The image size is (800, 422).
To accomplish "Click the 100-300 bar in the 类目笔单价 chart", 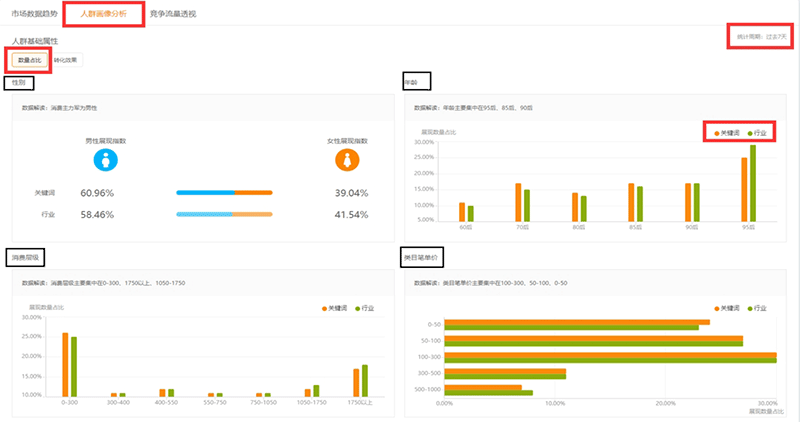I will click(x=610, y=357).
